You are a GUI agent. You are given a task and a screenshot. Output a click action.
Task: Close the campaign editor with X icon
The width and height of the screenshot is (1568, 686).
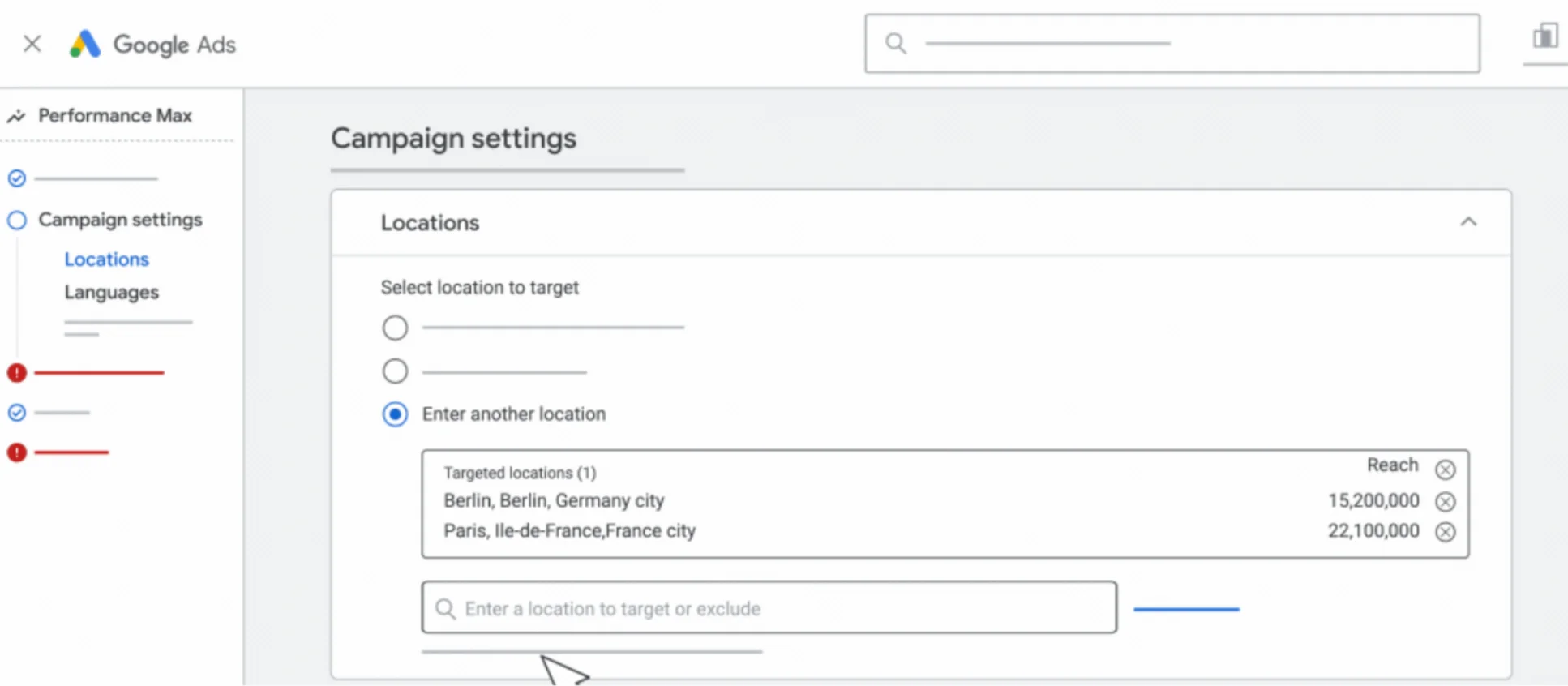[32, 44]
